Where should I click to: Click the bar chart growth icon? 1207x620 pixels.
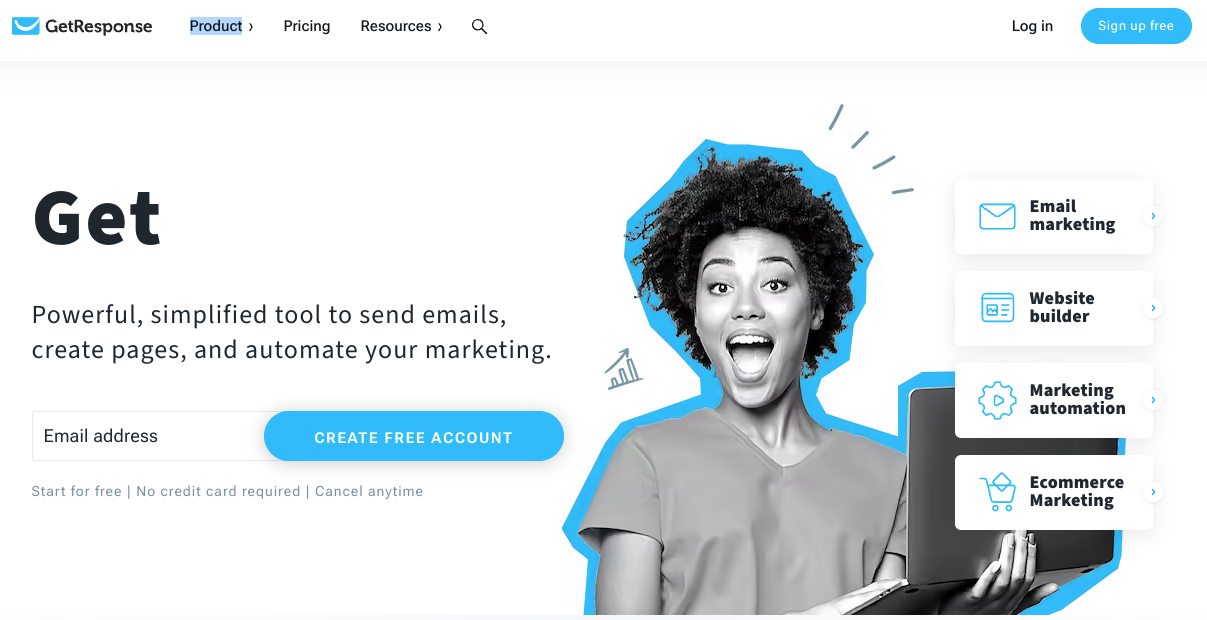[x=623, y=369]
